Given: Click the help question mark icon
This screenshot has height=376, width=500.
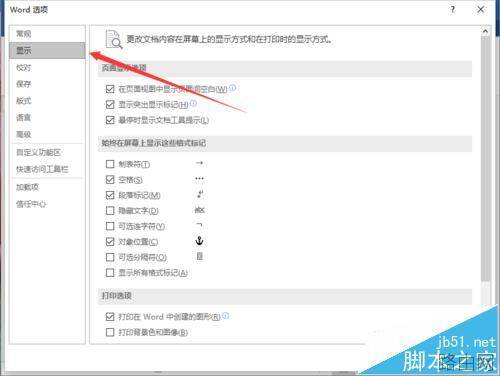Looking at the screenshot, I should 452,9.
